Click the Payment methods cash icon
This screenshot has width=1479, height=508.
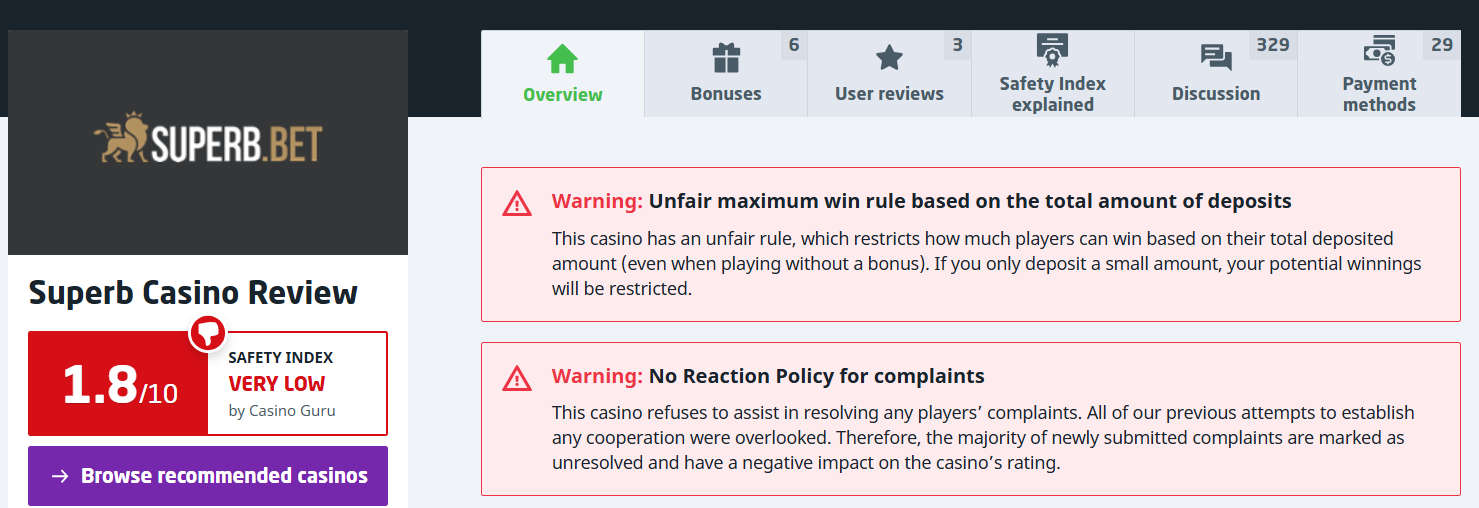point(1379,49)
